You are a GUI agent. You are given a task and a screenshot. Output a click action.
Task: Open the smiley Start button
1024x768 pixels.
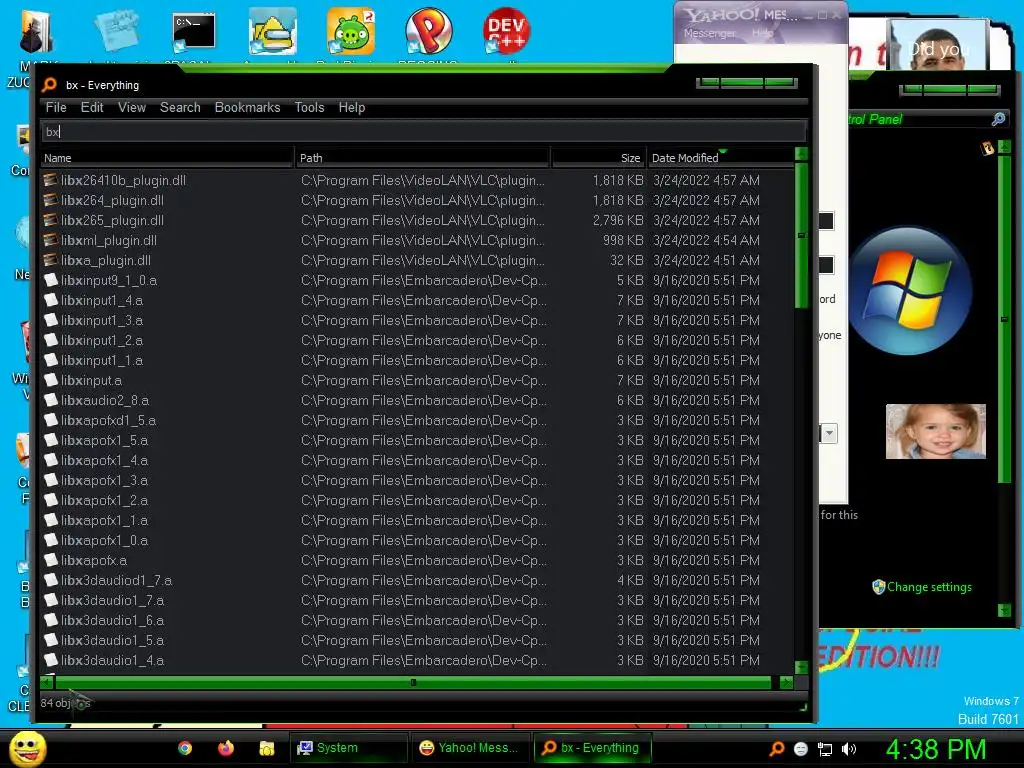pos(28,748)
